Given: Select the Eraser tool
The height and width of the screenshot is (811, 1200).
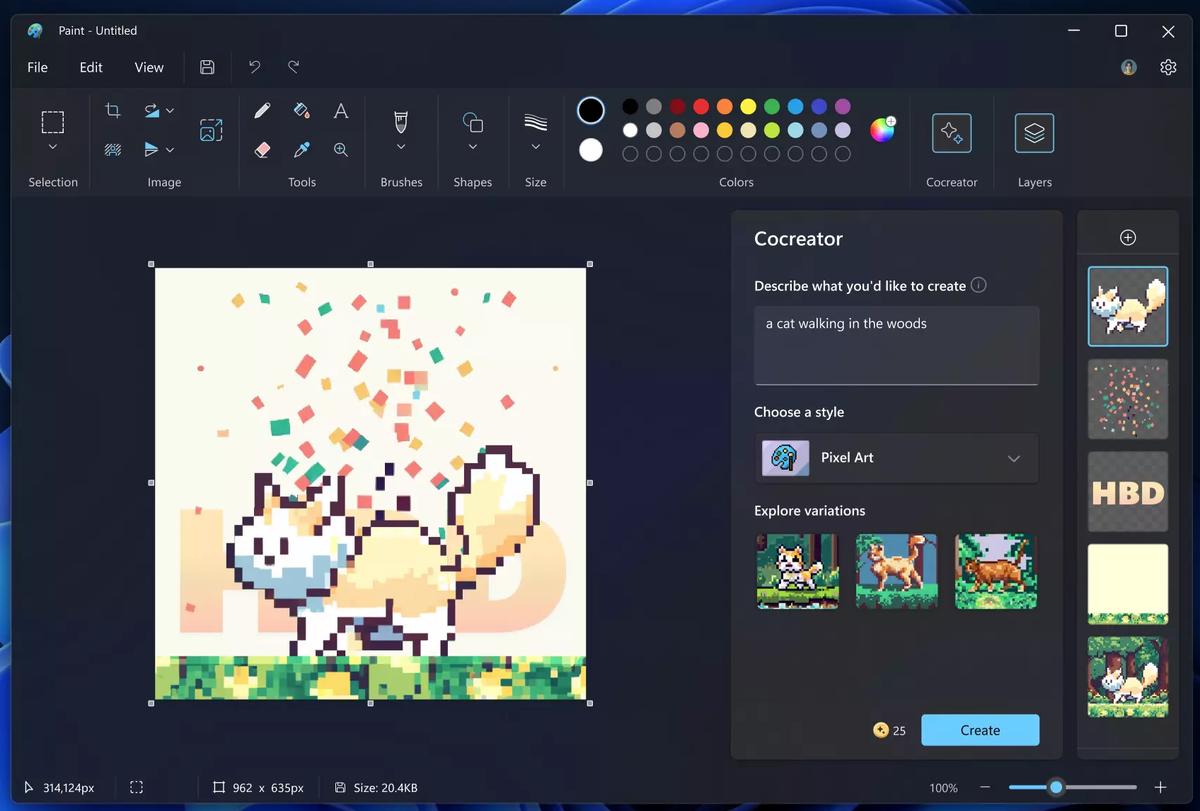Looking at the screenshot, I should pyautogui.click(x=262, y=149).
